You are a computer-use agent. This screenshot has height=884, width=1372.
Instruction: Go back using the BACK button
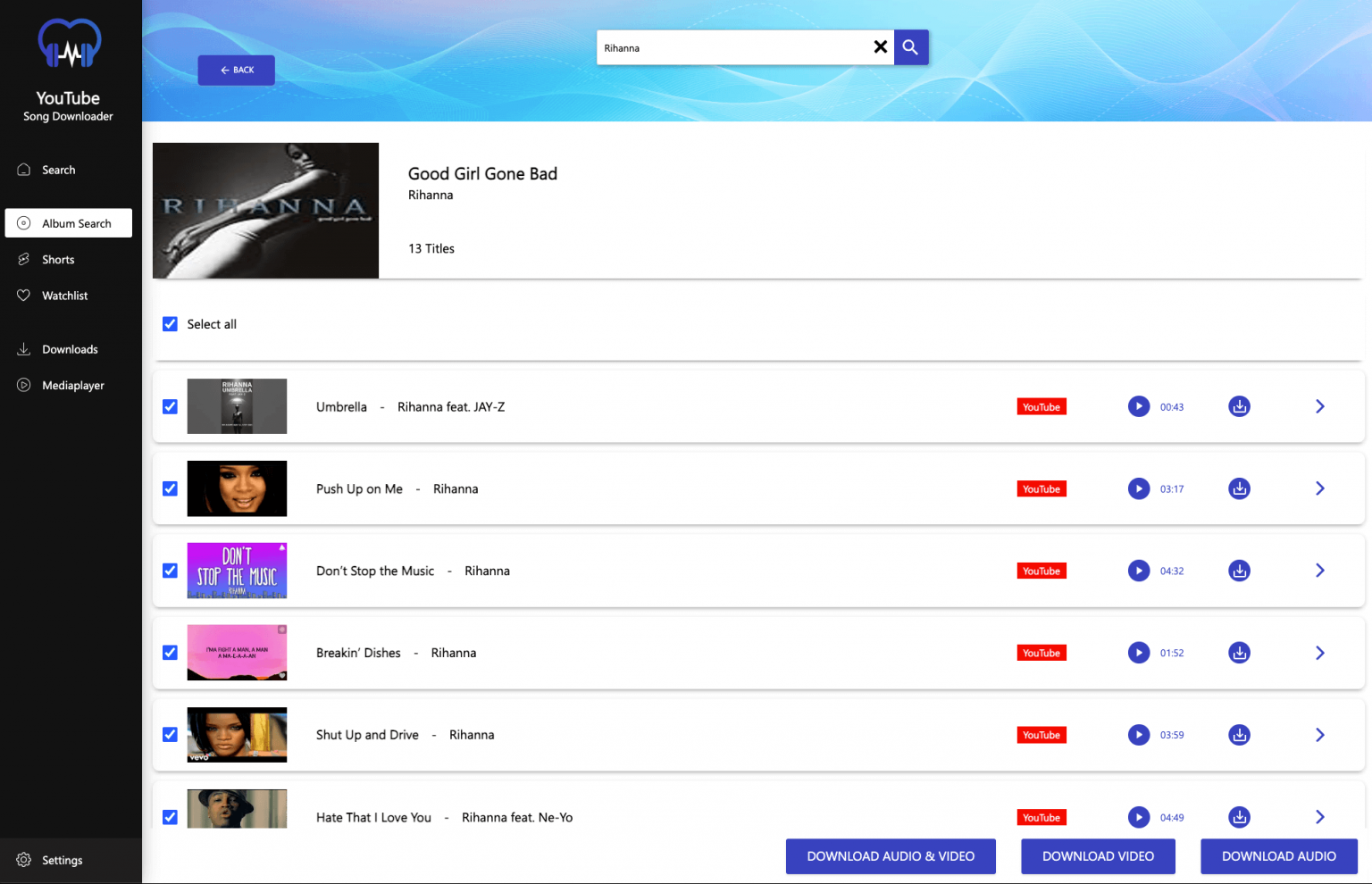(236, 70)
